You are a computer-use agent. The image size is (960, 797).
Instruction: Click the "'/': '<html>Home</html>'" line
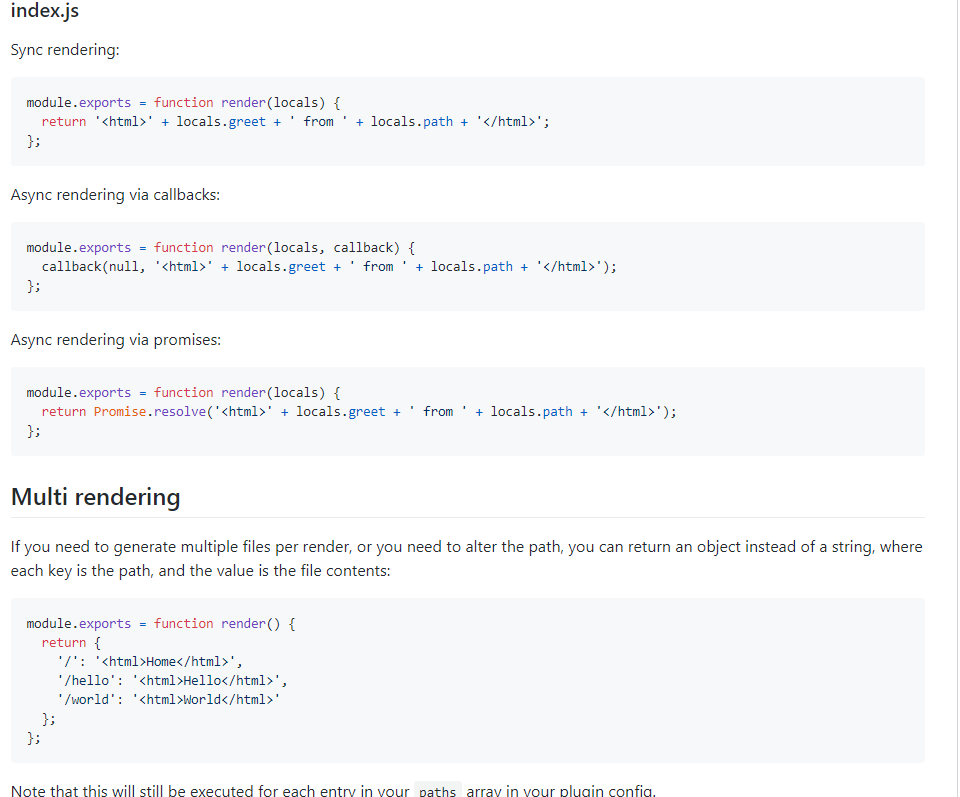(x=150, y=662)
